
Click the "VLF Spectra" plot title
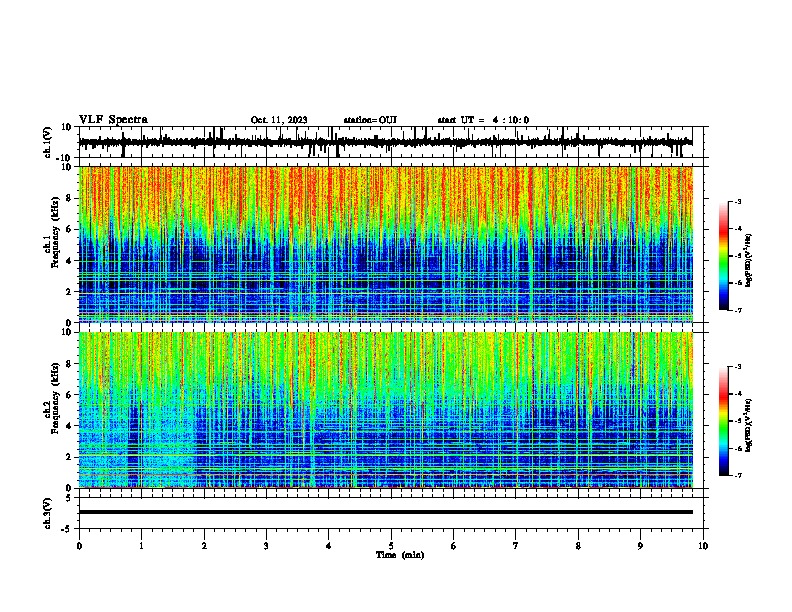[x=113, y=120]
